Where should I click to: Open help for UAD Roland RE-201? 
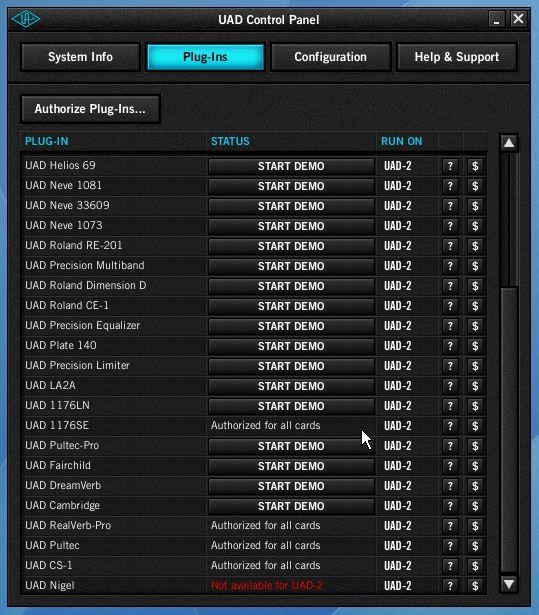450,246
